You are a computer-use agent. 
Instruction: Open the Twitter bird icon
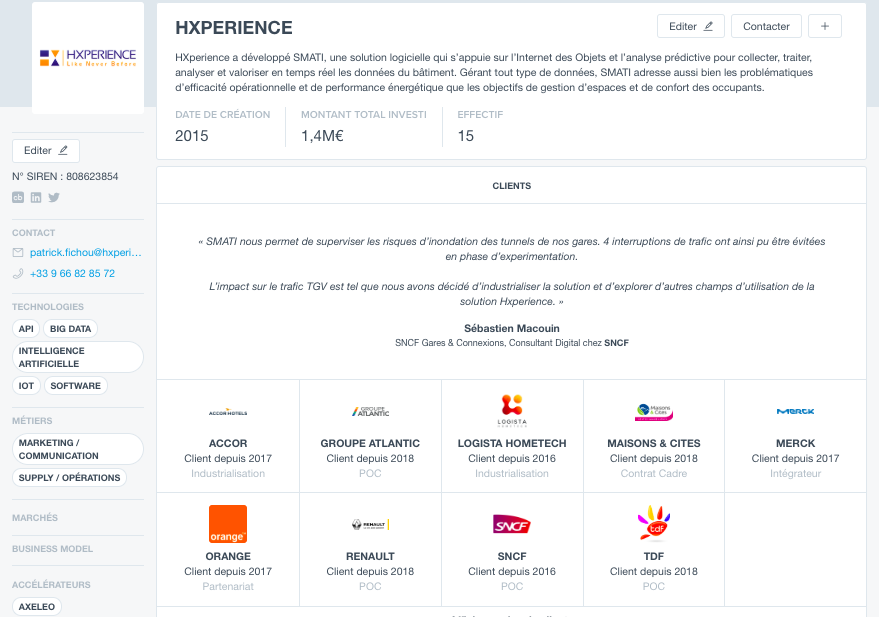click(54, 197)
